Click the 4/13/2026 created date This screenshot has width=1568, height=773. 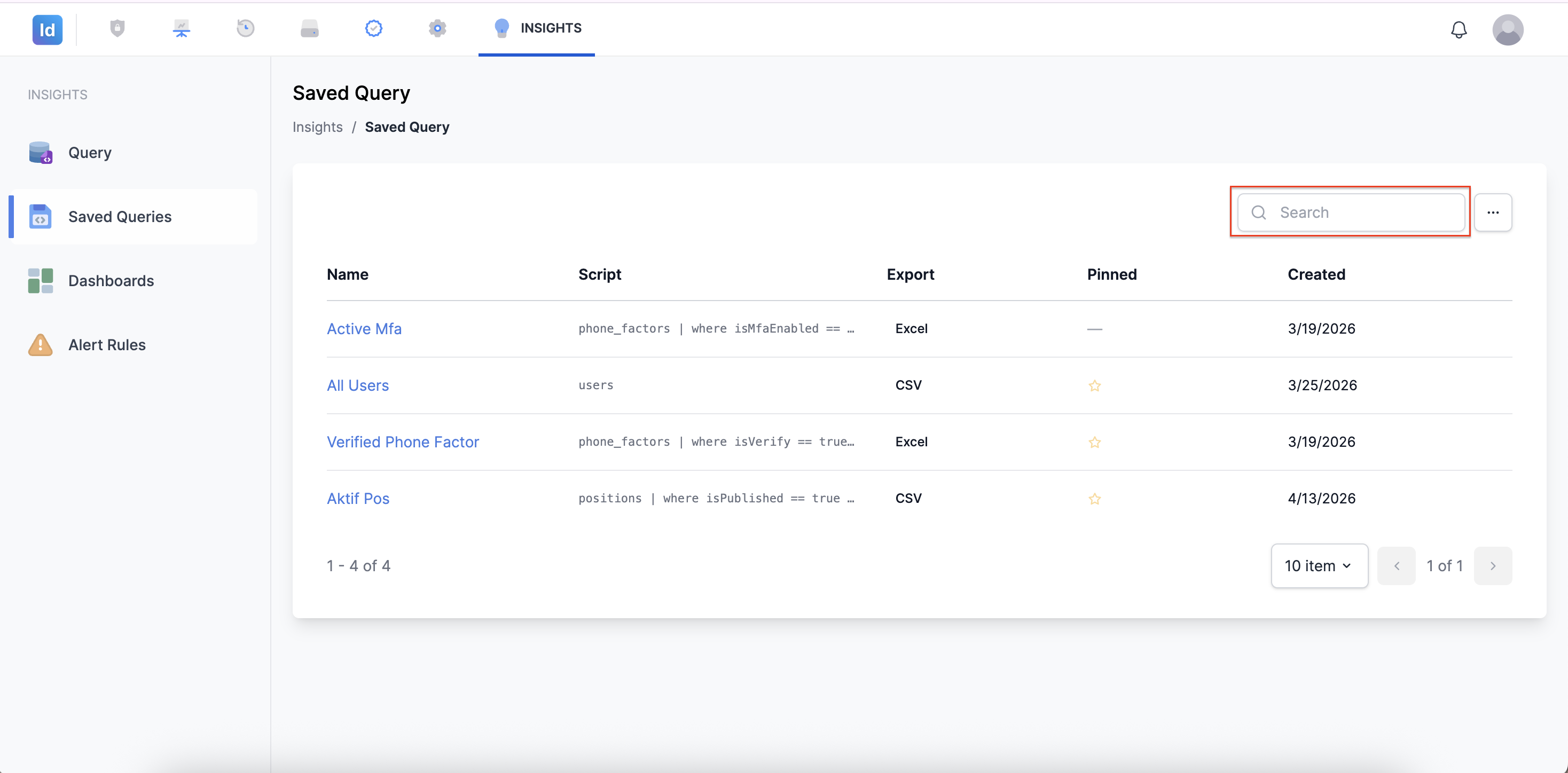tap(1321, 499)
